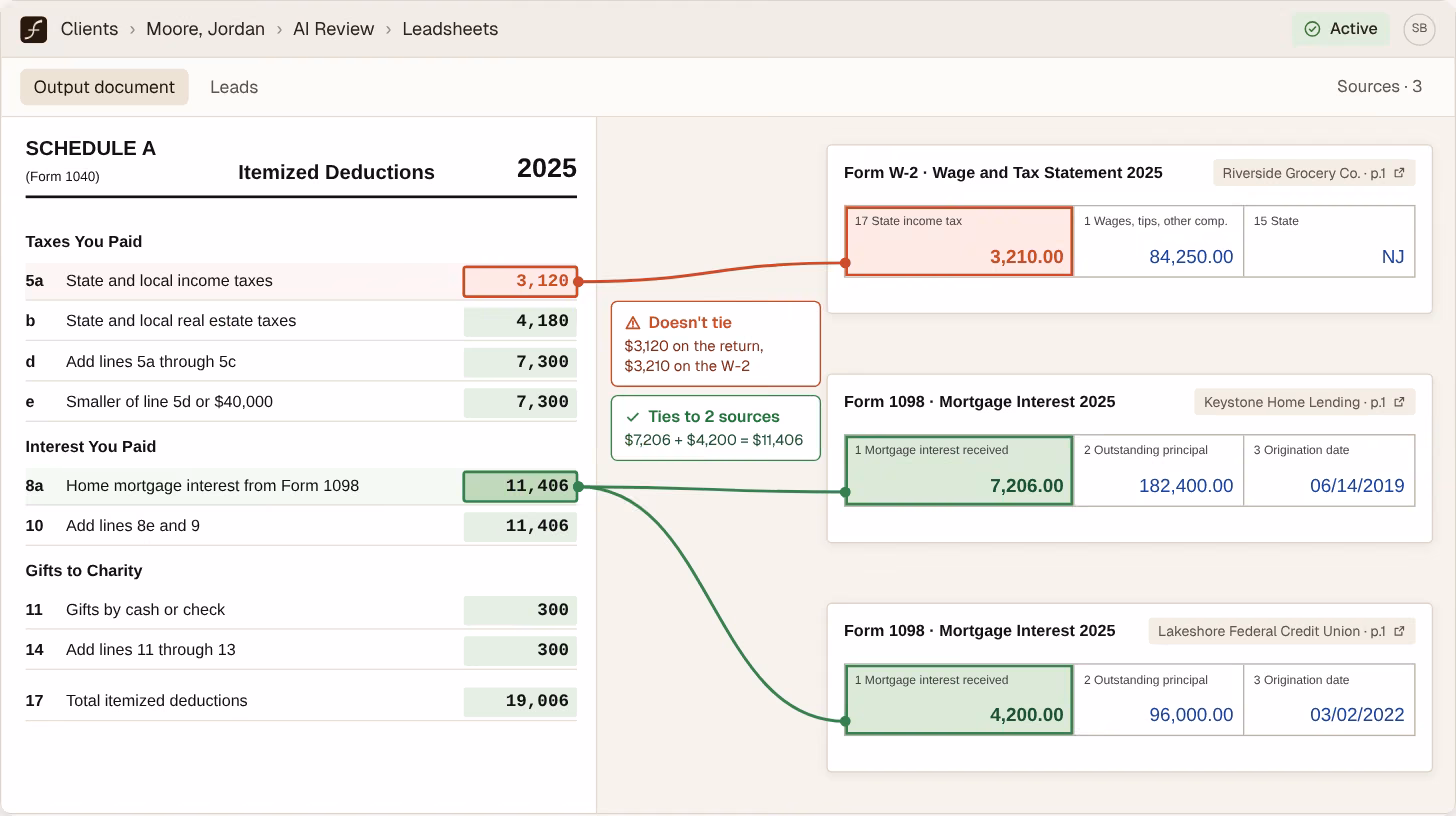The height and width of the screenshot is (816, 1456).
Task: Click W-2 state box NJ
Action: click(x=1329, y=241)
